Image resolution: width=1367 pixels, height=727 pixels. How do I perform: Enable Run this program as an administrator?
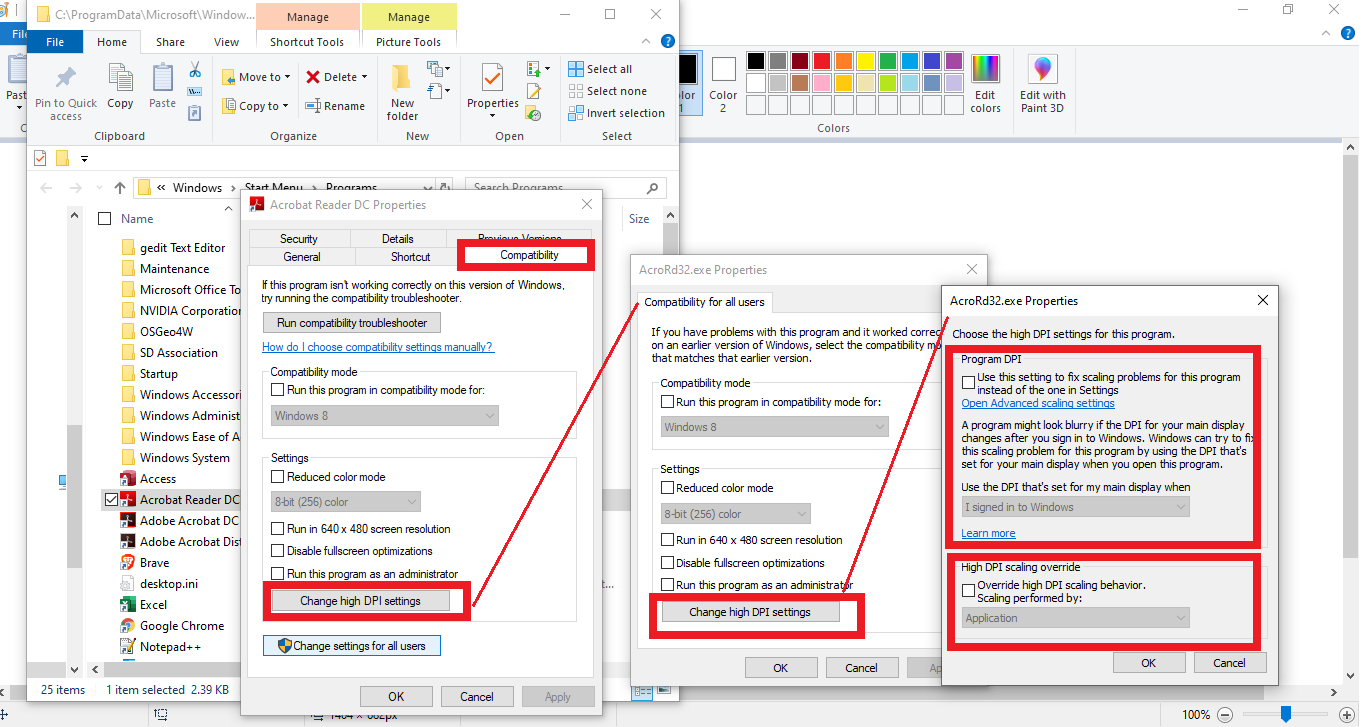pos(276,575)
